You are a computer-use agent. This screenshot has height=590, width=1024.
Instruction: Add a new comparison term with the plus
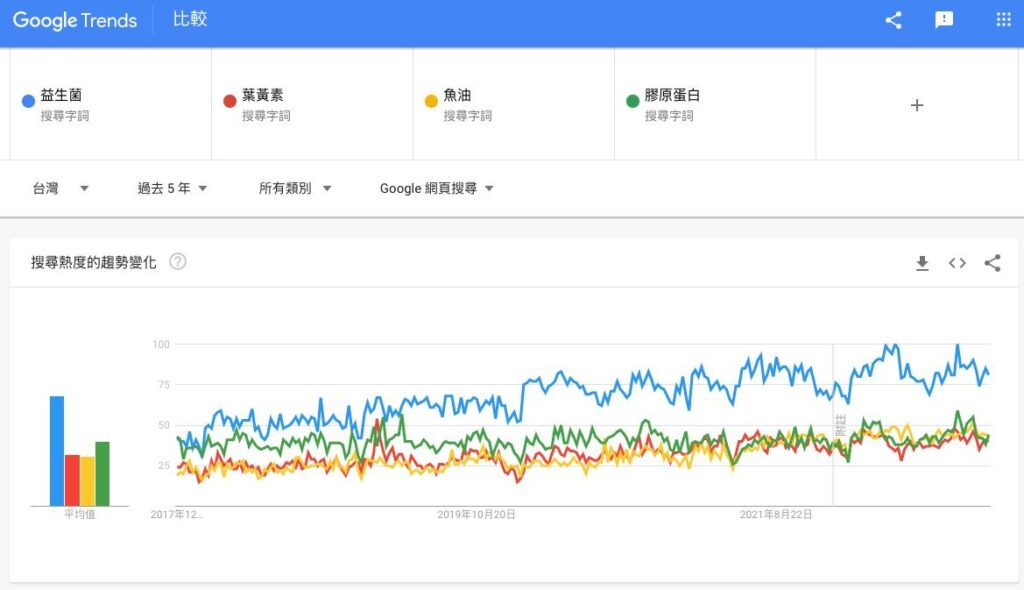917,104
